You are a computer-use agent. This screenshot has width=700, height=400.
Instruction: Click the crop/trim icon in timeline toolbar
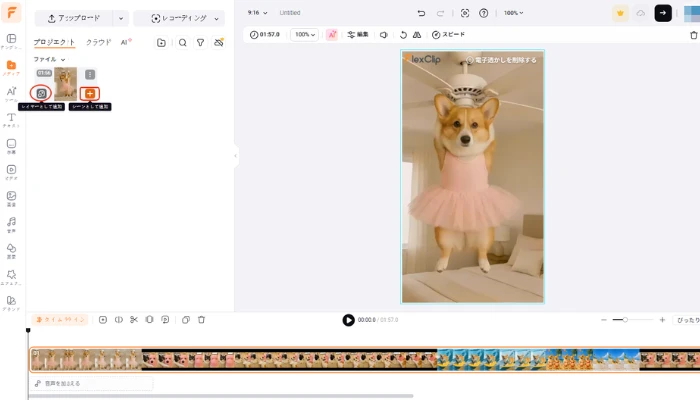click(150, 320)
